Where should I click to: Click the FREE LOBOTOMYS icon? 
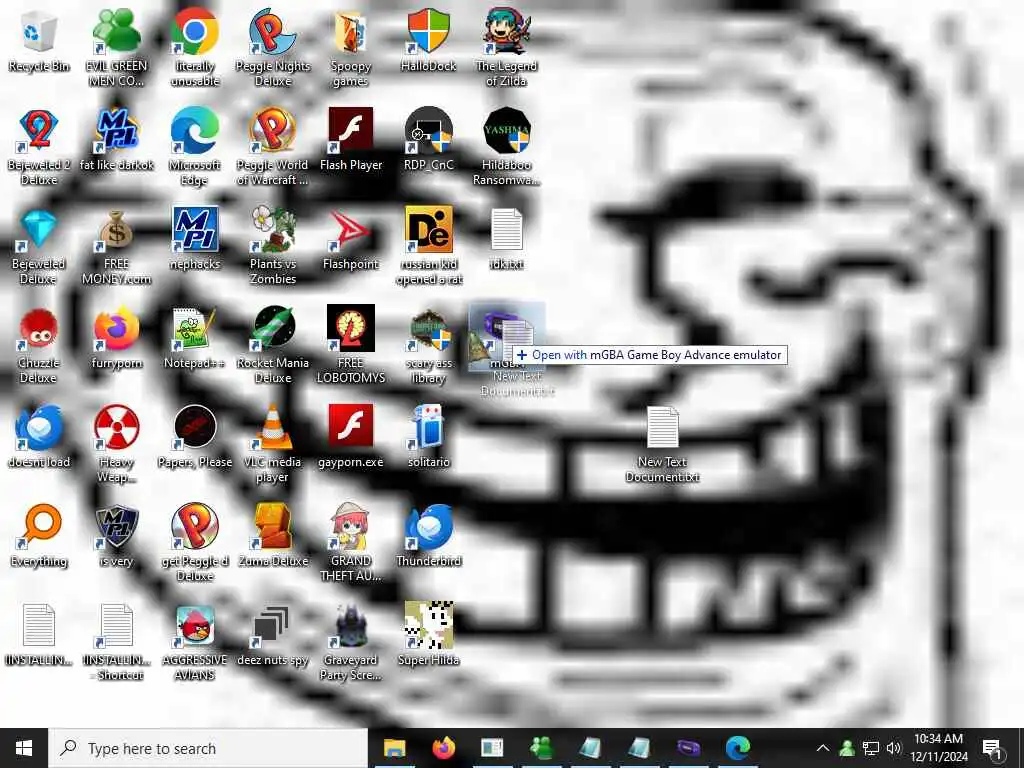click(351, 329)
